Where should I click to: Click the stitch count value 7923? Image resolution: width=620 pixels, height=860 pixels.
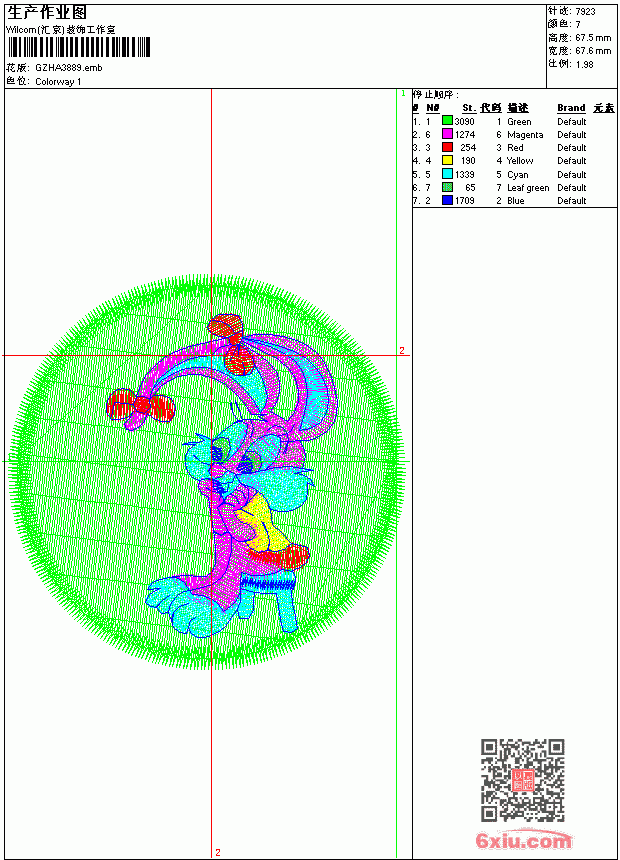[x=585, y=12]
